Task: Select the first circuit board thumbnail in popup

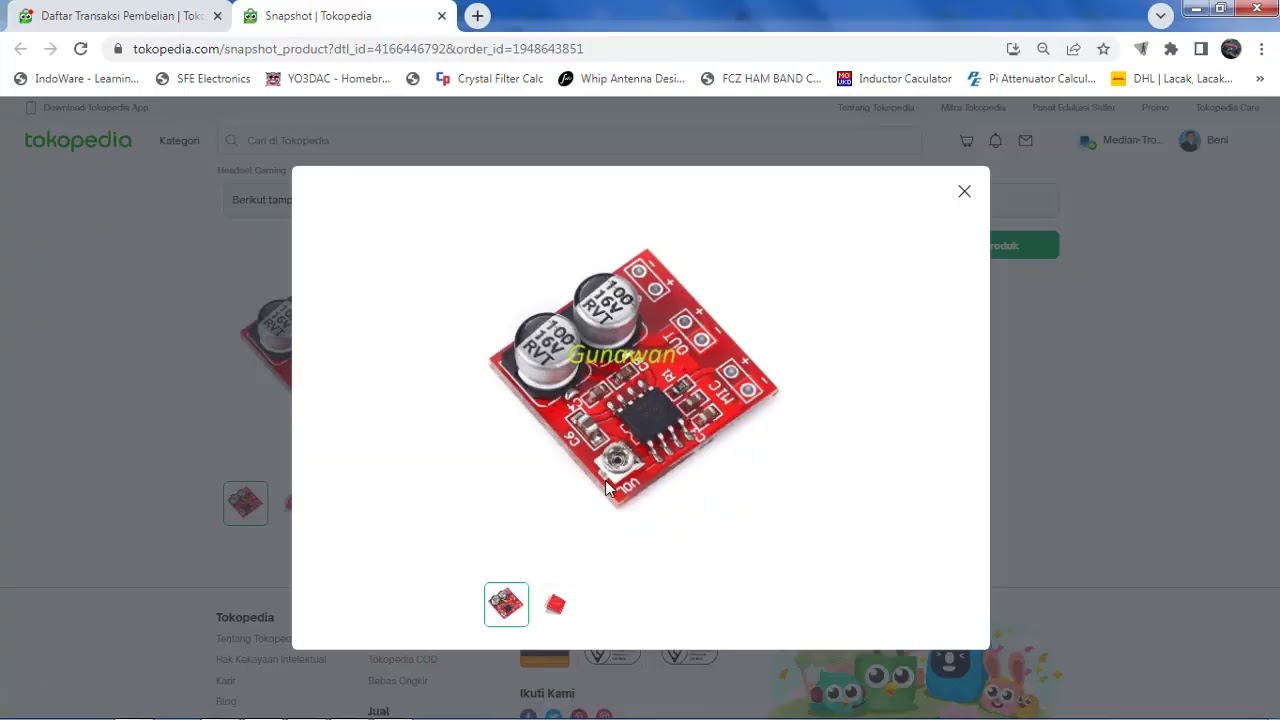Action: (x=506, y=604)
